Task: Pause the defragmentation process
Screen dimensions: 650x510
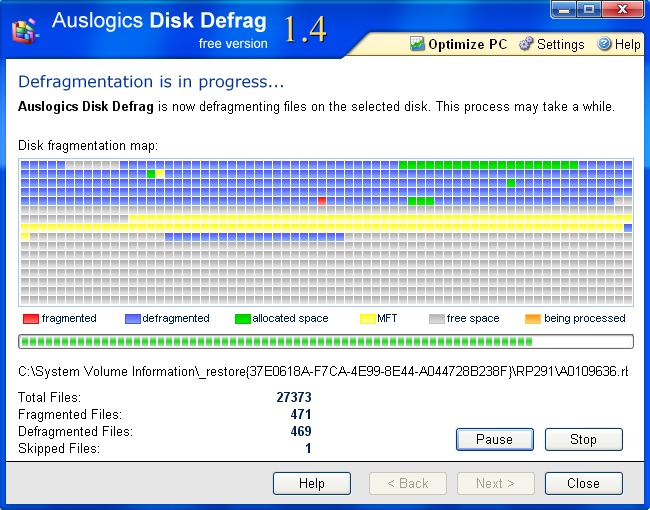Action: pyautogui.click(x=495, y=439)
